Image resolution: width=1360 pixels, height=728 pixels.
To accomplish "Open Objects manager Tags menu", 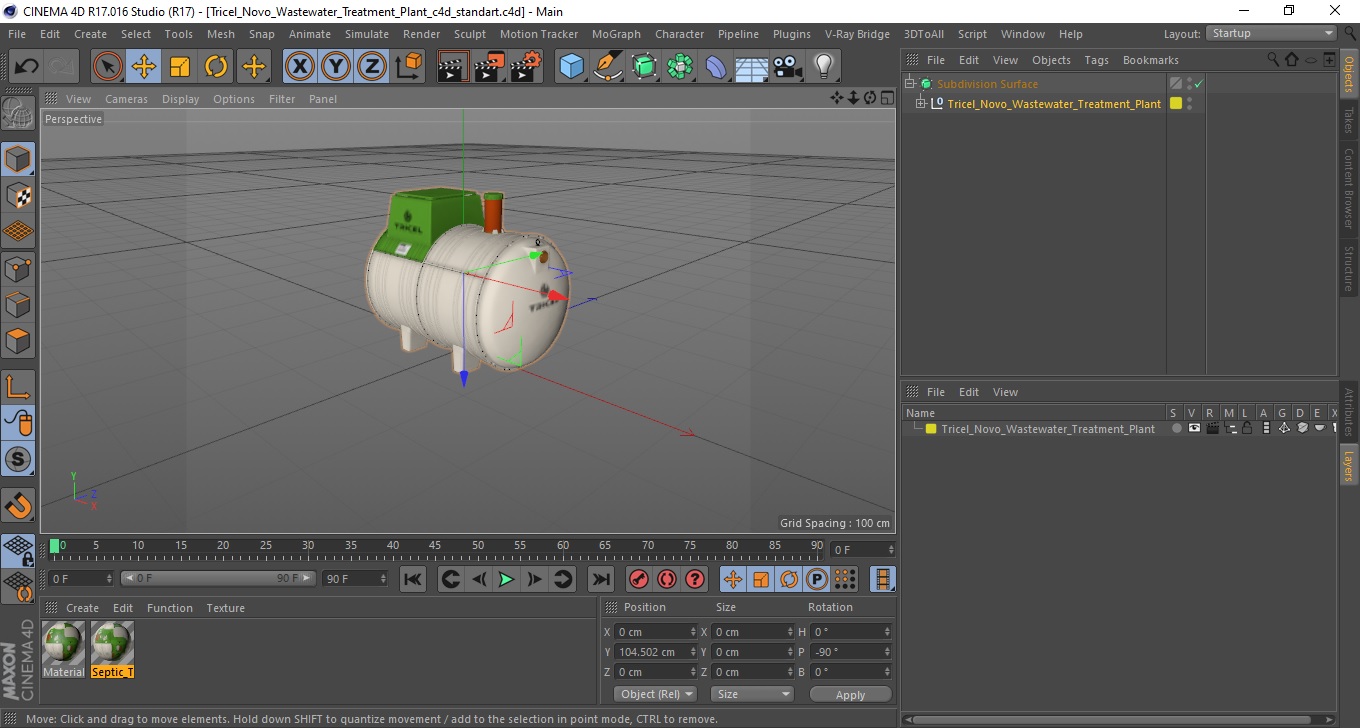I will (x=1096, y=60).
